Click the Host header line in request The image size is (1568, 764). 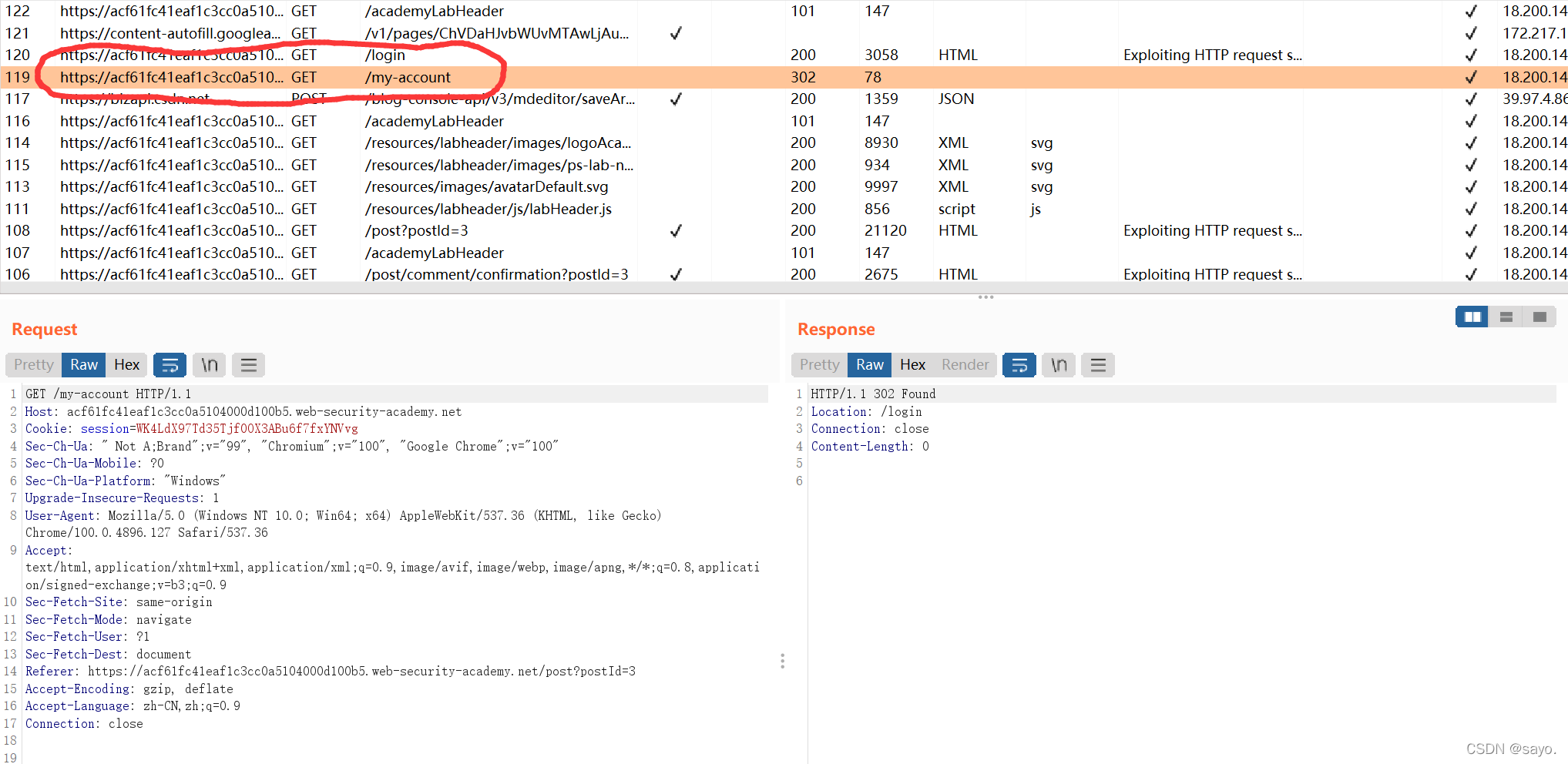point(243,411)
